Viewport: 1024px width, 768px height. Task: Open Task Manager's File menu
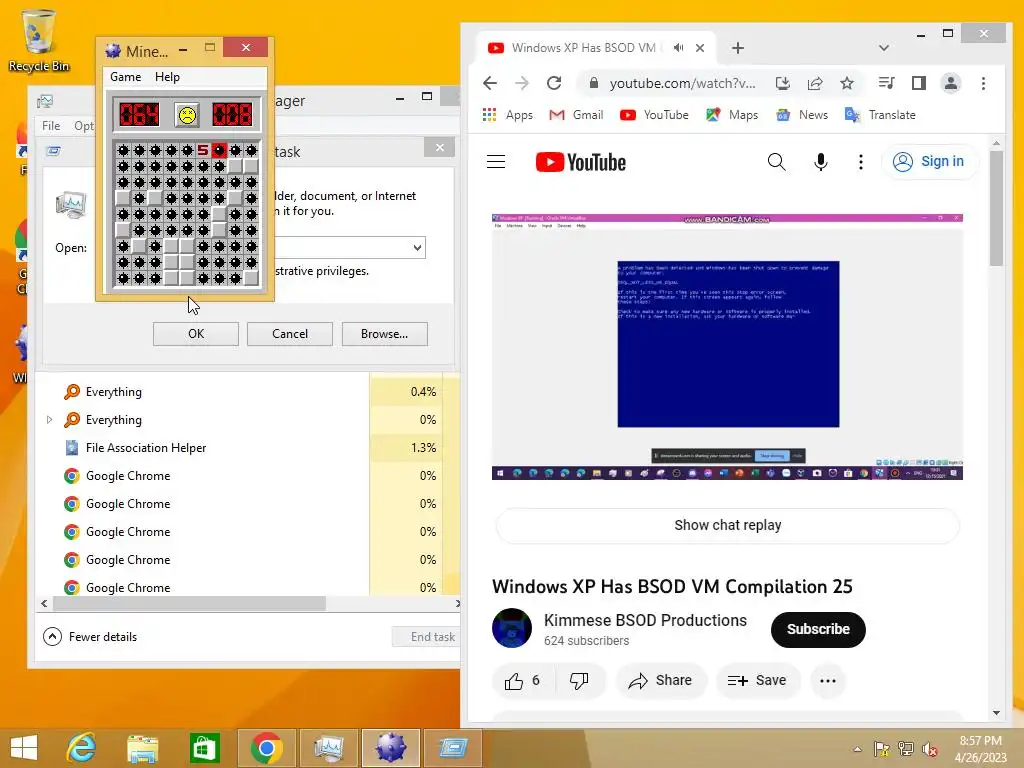(x=51, y=125)
